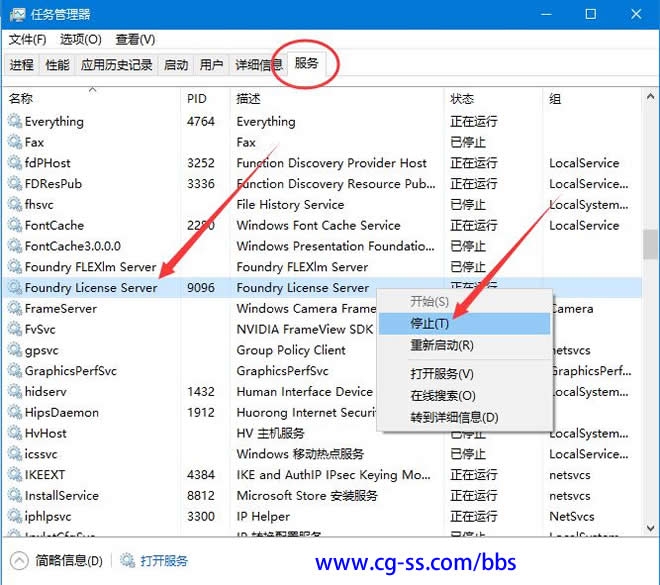
Task: Click the services icon beside 打开服务
Action: [x=127, y=561]
